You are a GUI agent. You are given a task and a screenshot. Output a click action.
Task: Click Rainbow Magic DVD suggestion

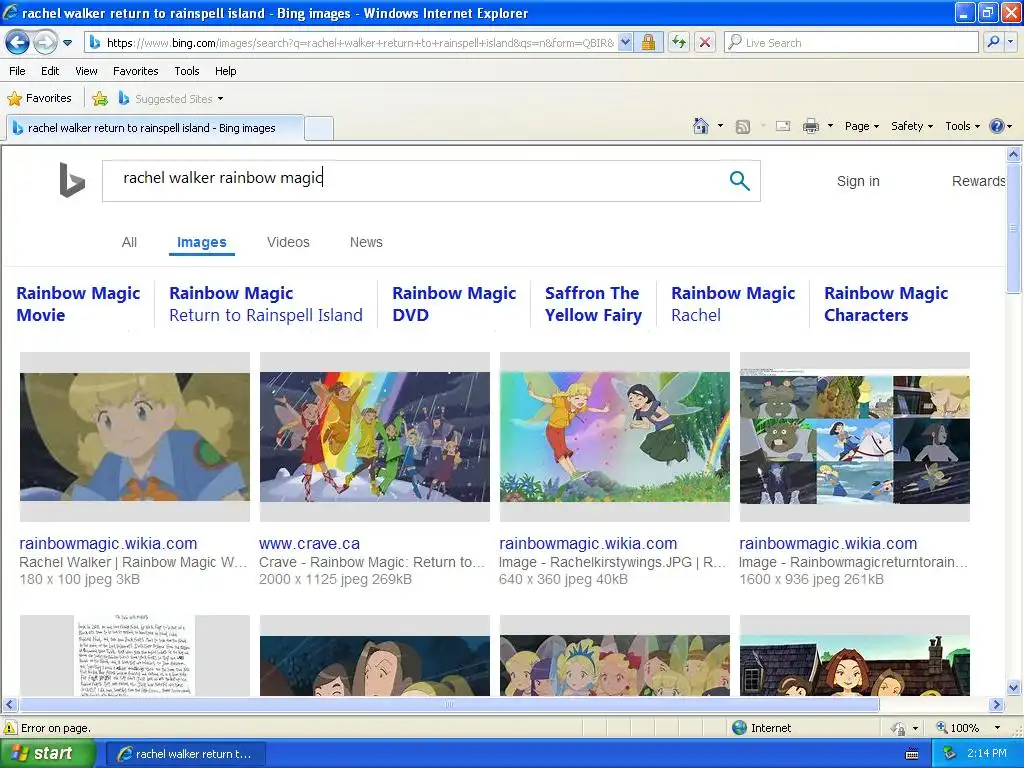pos(454,304)
